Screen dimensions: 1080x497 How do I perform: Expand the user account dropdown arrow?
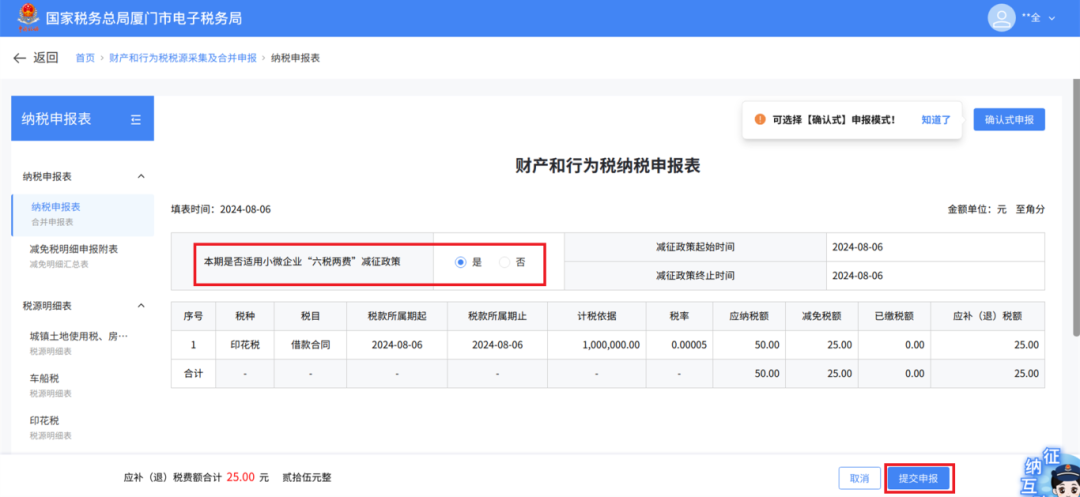click(x=1051, y=19)
